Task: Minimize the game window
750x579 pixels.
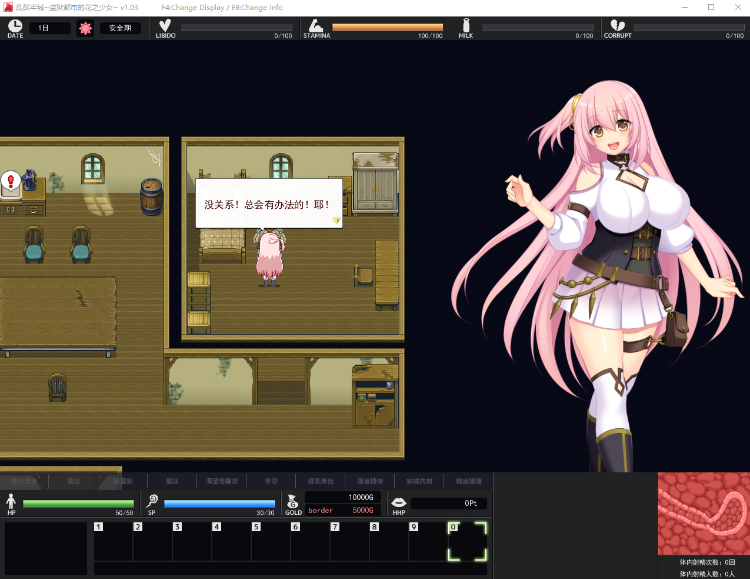Action: 685,7
